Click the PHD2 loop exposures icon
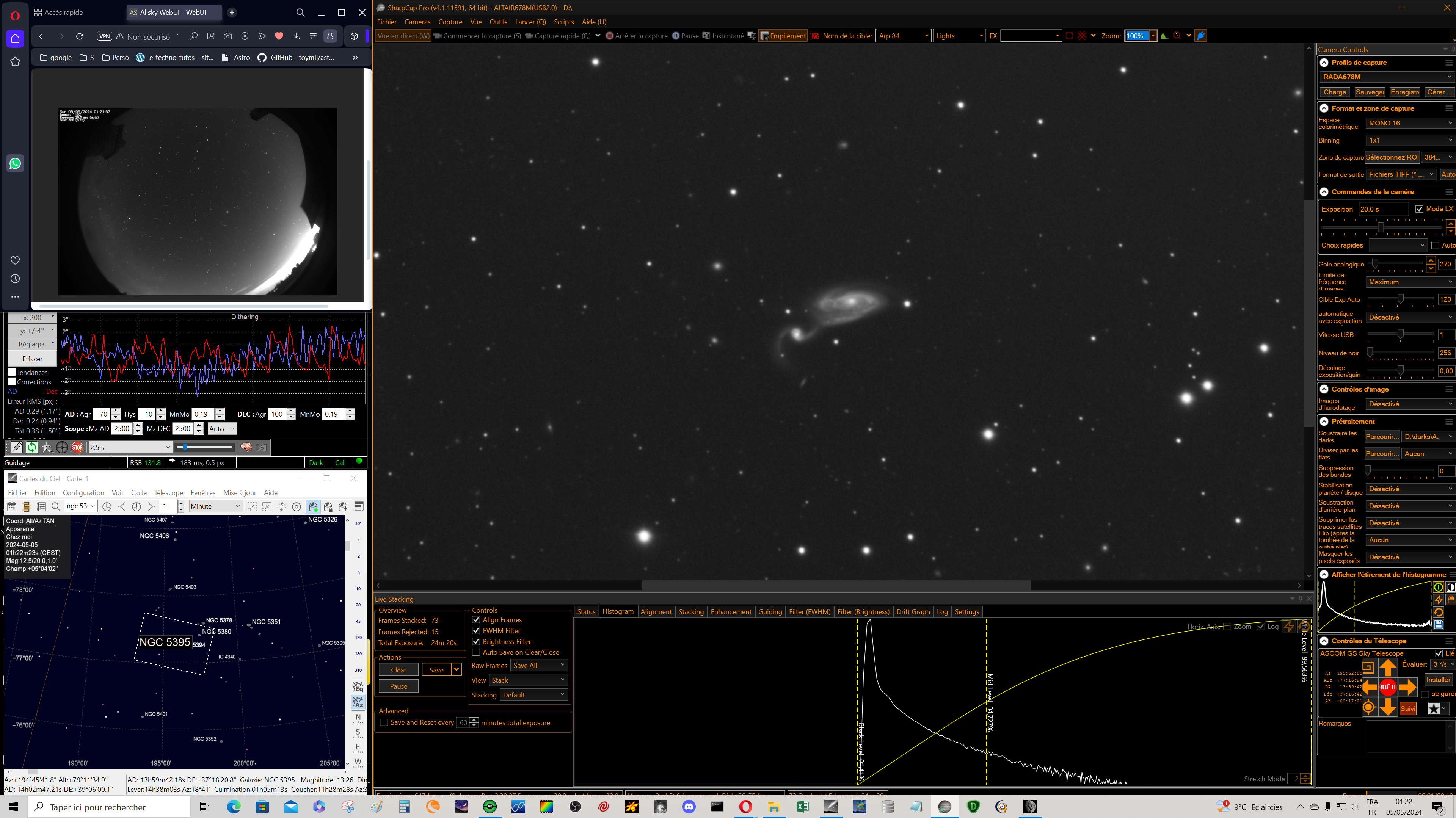The width and height of the screenshot is (1456, 818). coord(31,447)
